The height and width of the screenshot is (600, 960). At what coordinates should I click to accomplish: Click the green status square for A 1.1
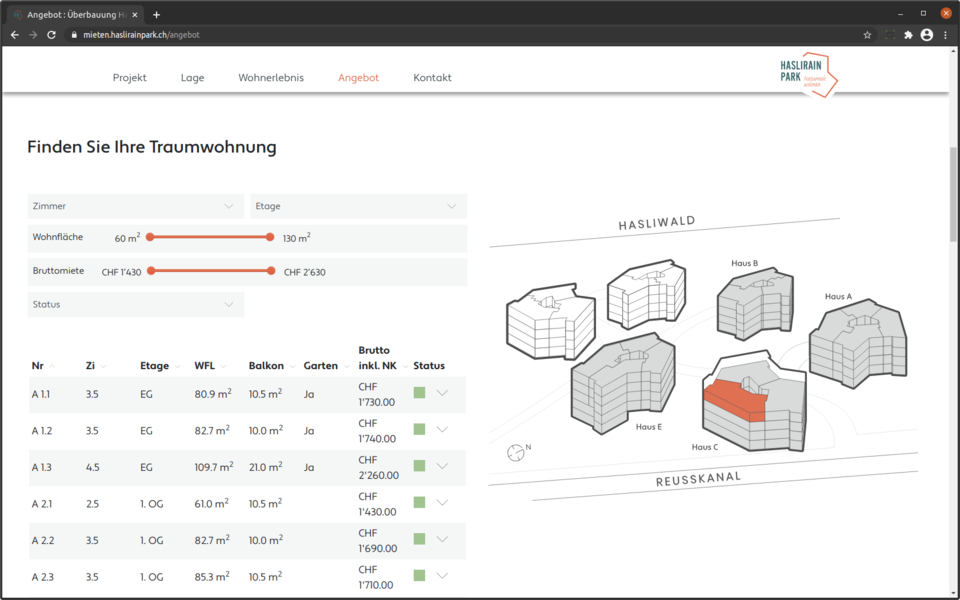pyautogui.click(x=419, y=393)
